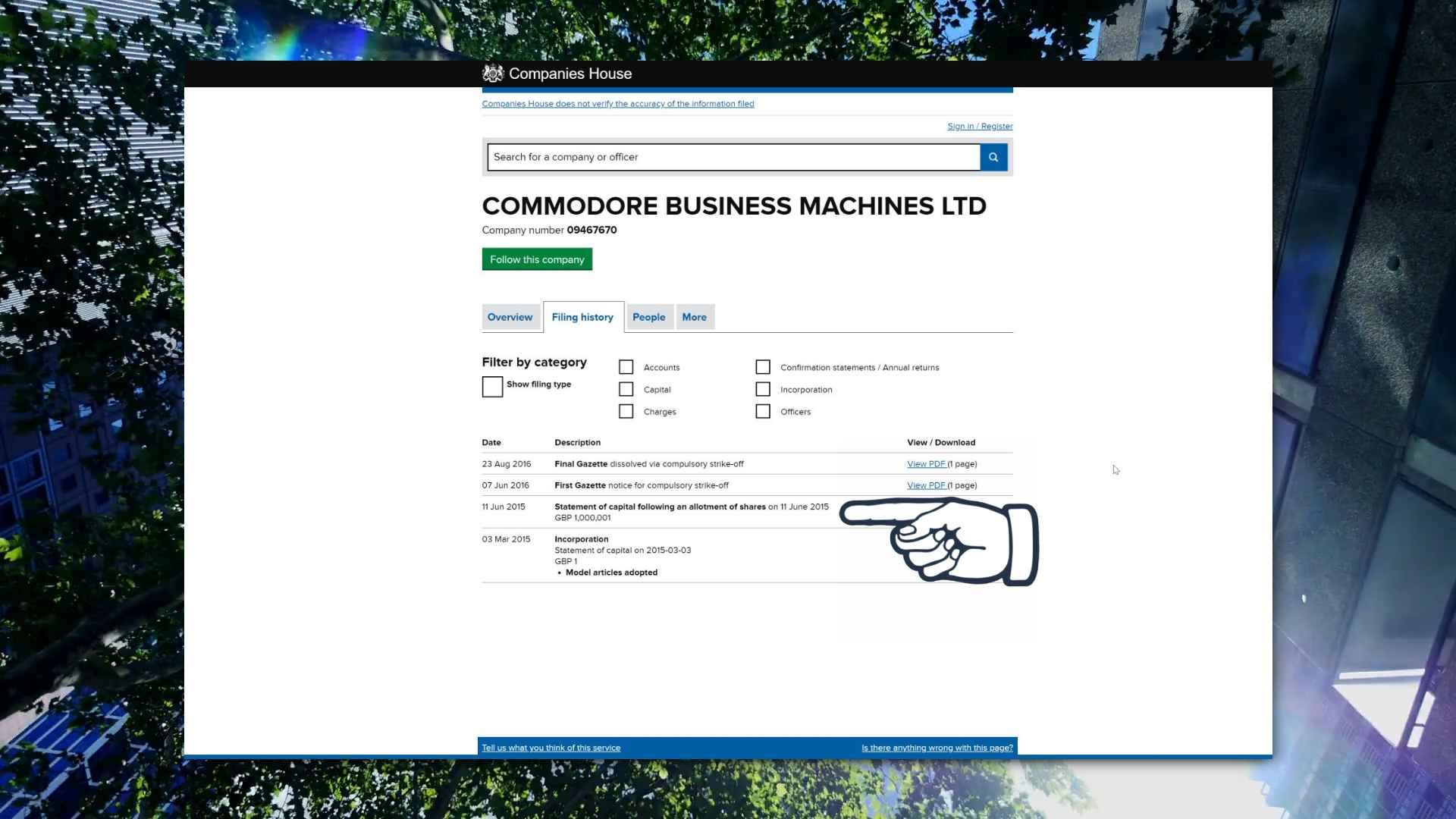Viewport: 1456px width, 819px height.
Task: Open the Sign in / Register link
Action: tap(980, 127)
